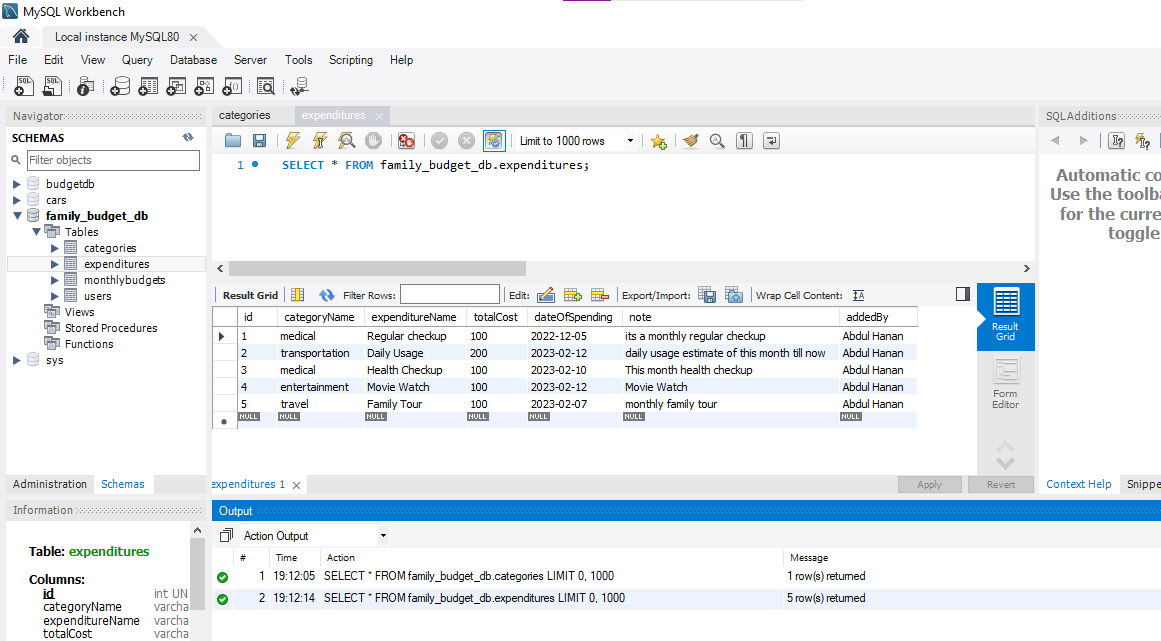The image size is (1161, 641).
Task: Click the home screen icon
Action: coord(21,37)
